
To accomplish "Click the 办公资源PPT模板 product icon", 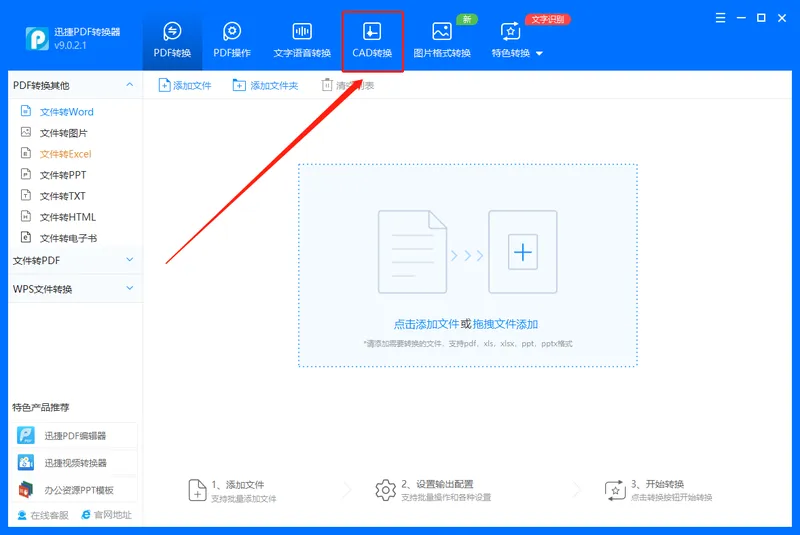I will 26,489.
